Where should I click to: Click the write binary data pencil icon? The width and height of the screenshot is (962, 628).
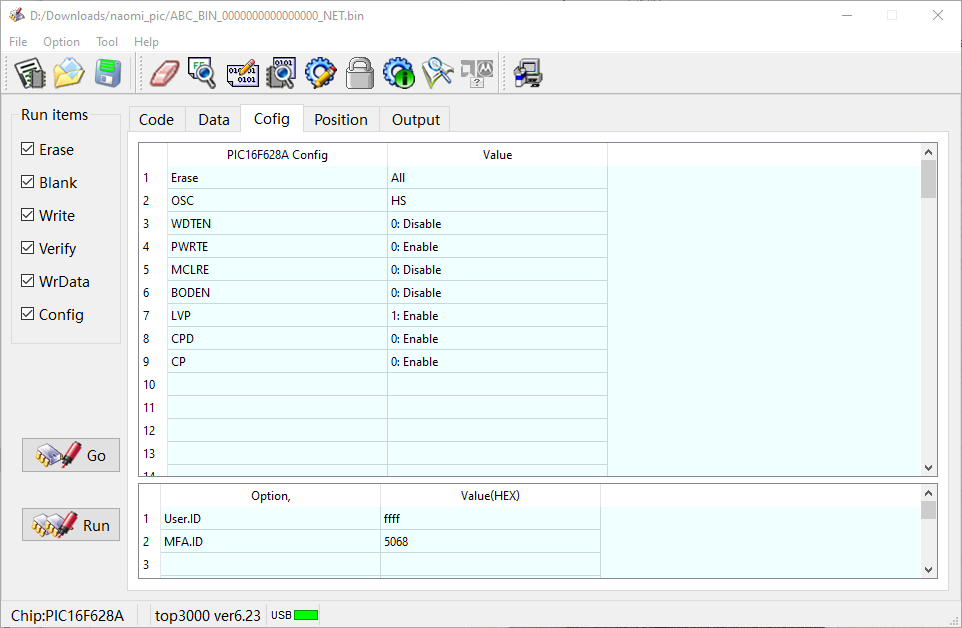[242, 73]
